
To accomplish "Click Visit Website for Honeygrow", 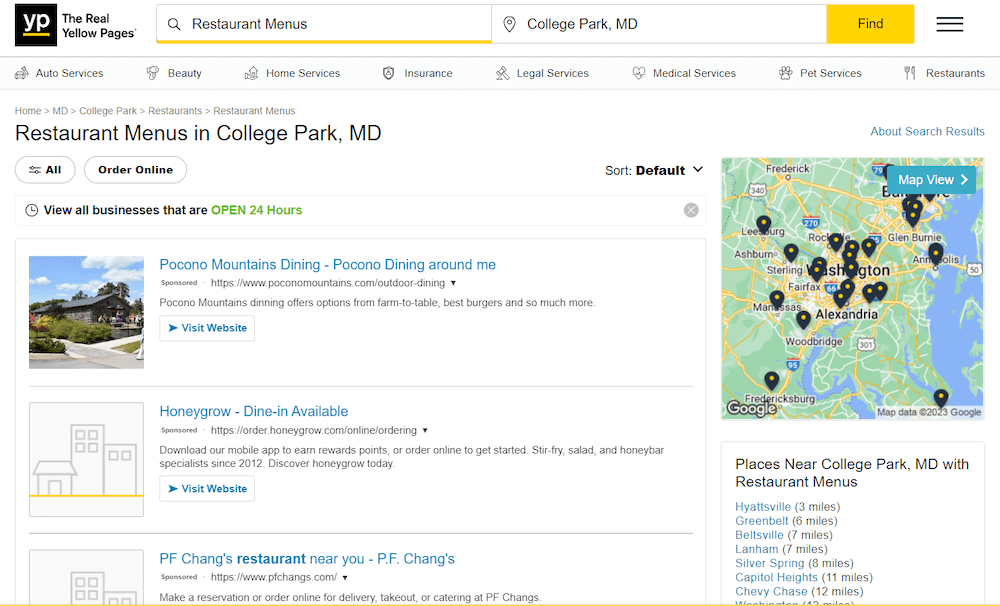I will click(x=207, y=489).
